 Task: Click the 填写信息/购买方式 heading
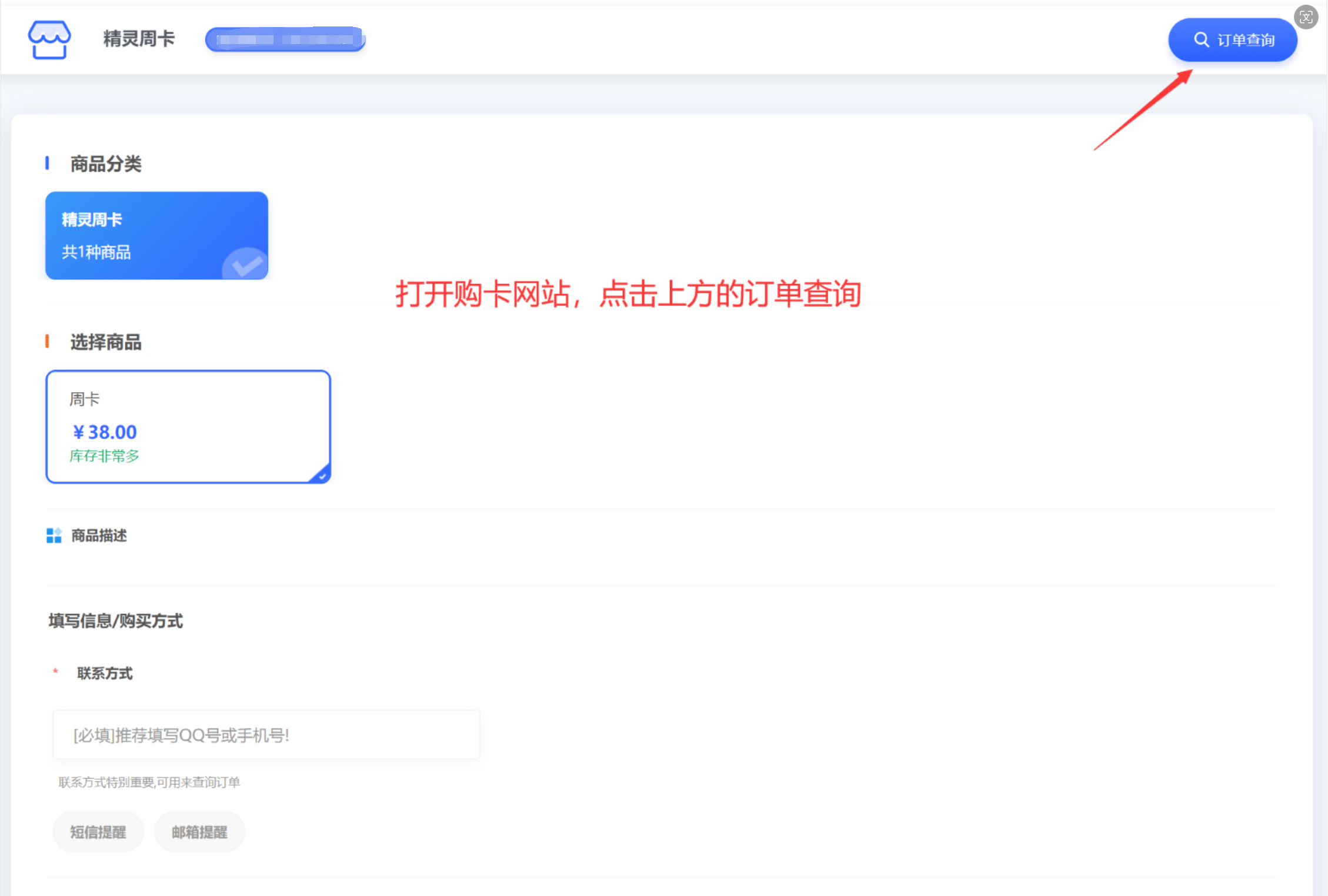pyautogui.click(x=115, y=621)
